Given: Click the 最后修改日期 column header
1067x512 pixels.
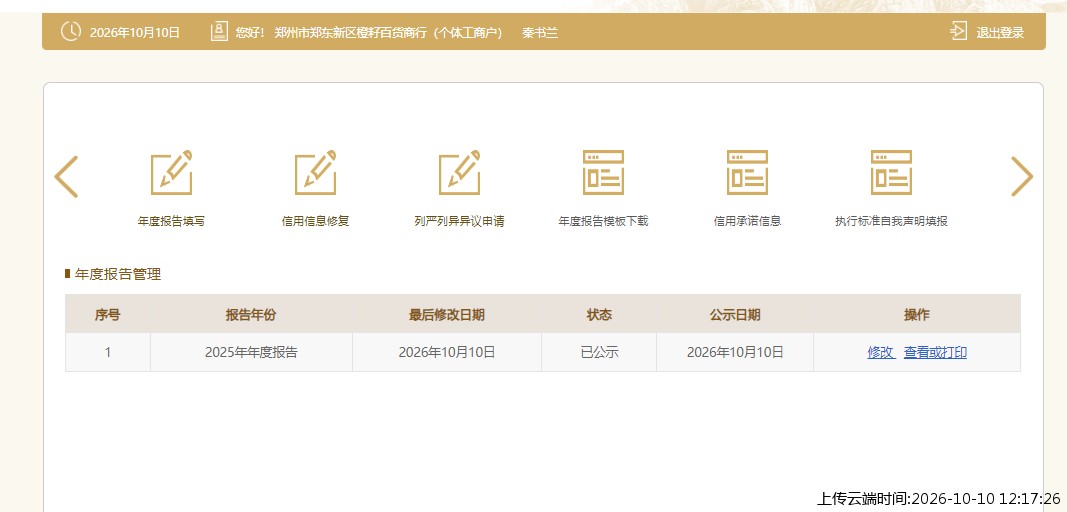Looking at the screenshot, I should (447, 315).
